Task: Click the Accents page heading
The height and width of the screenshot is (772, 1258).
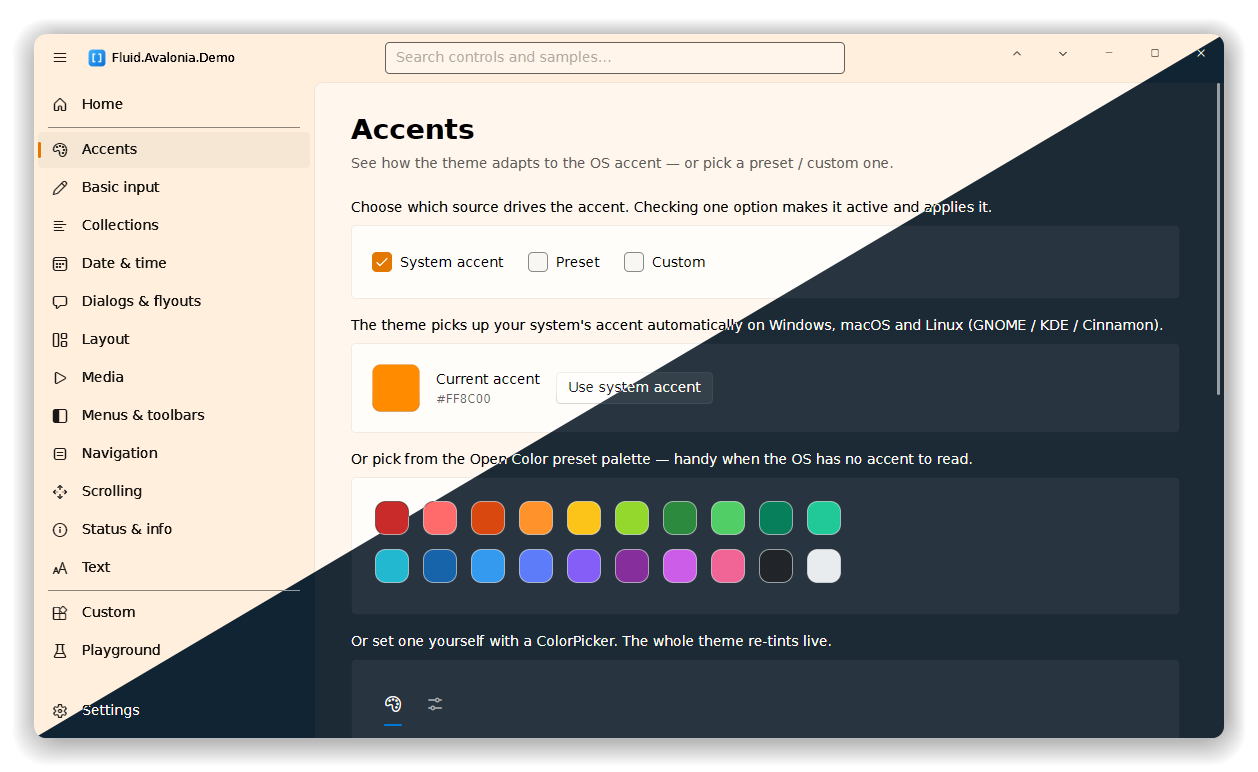Action: tap(412, 130)
